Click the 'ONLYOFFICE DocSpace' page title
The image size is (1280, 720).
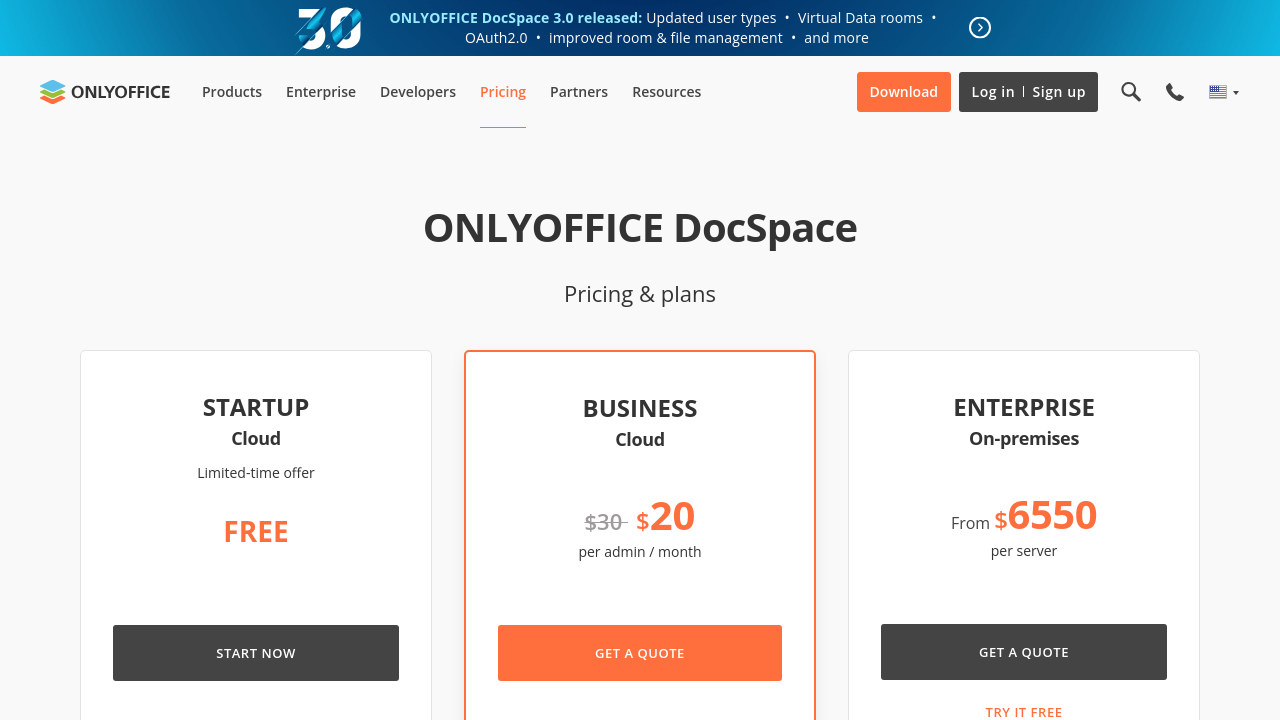pos(640,228)
